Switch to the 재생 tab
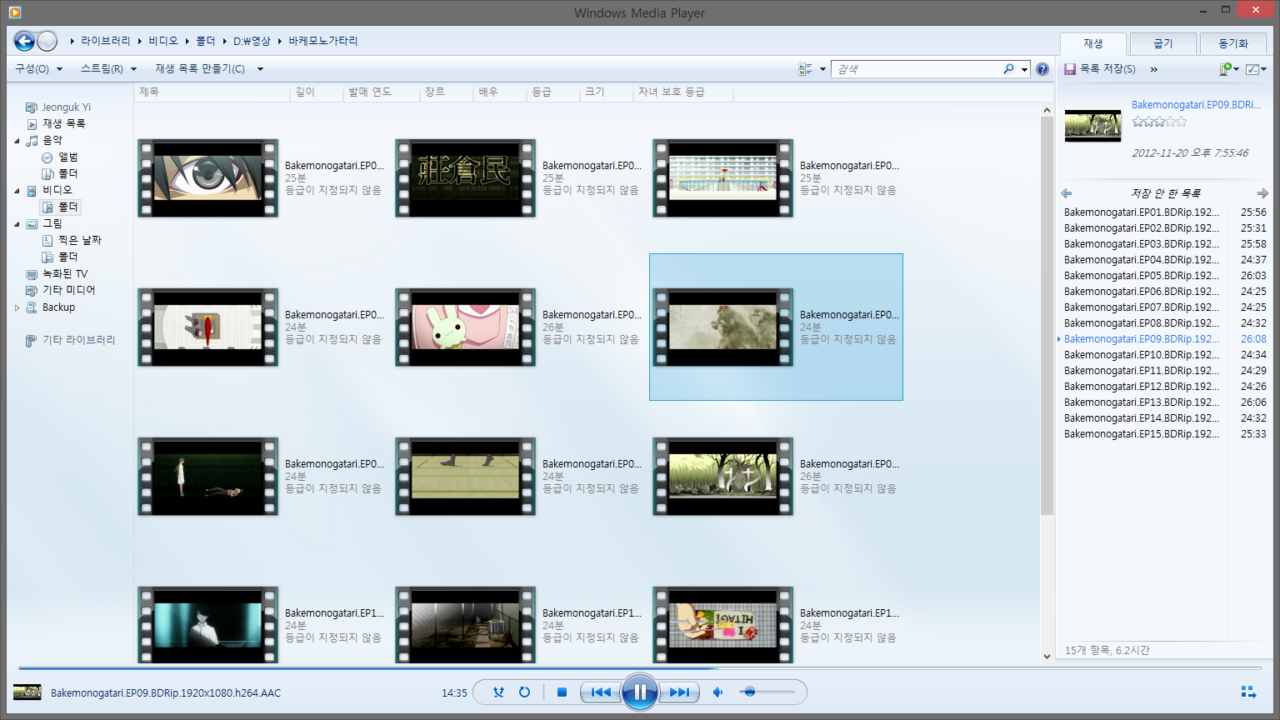Screen dimensions: 1280x720 click(1093, 44)
